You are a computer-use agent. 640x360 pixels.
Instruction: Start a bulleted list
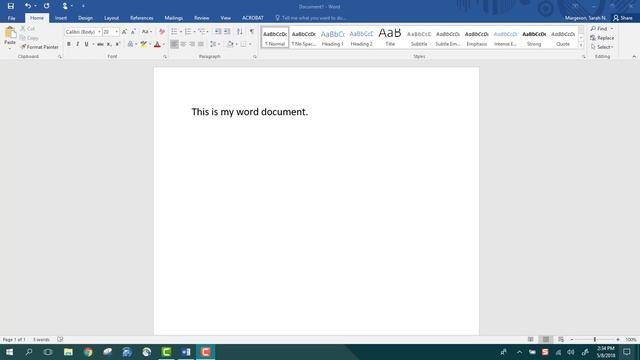pyautogui.click(x=174, y=32)
